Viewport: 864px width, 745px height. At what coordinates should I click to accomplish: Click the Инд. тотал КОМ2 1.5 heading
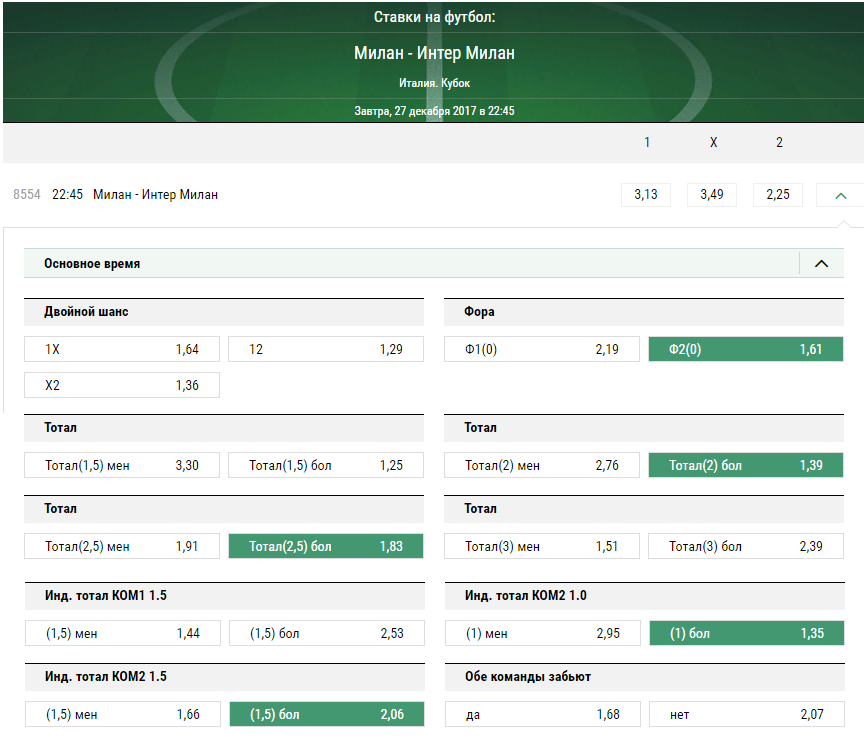click(x=106, y=677)
